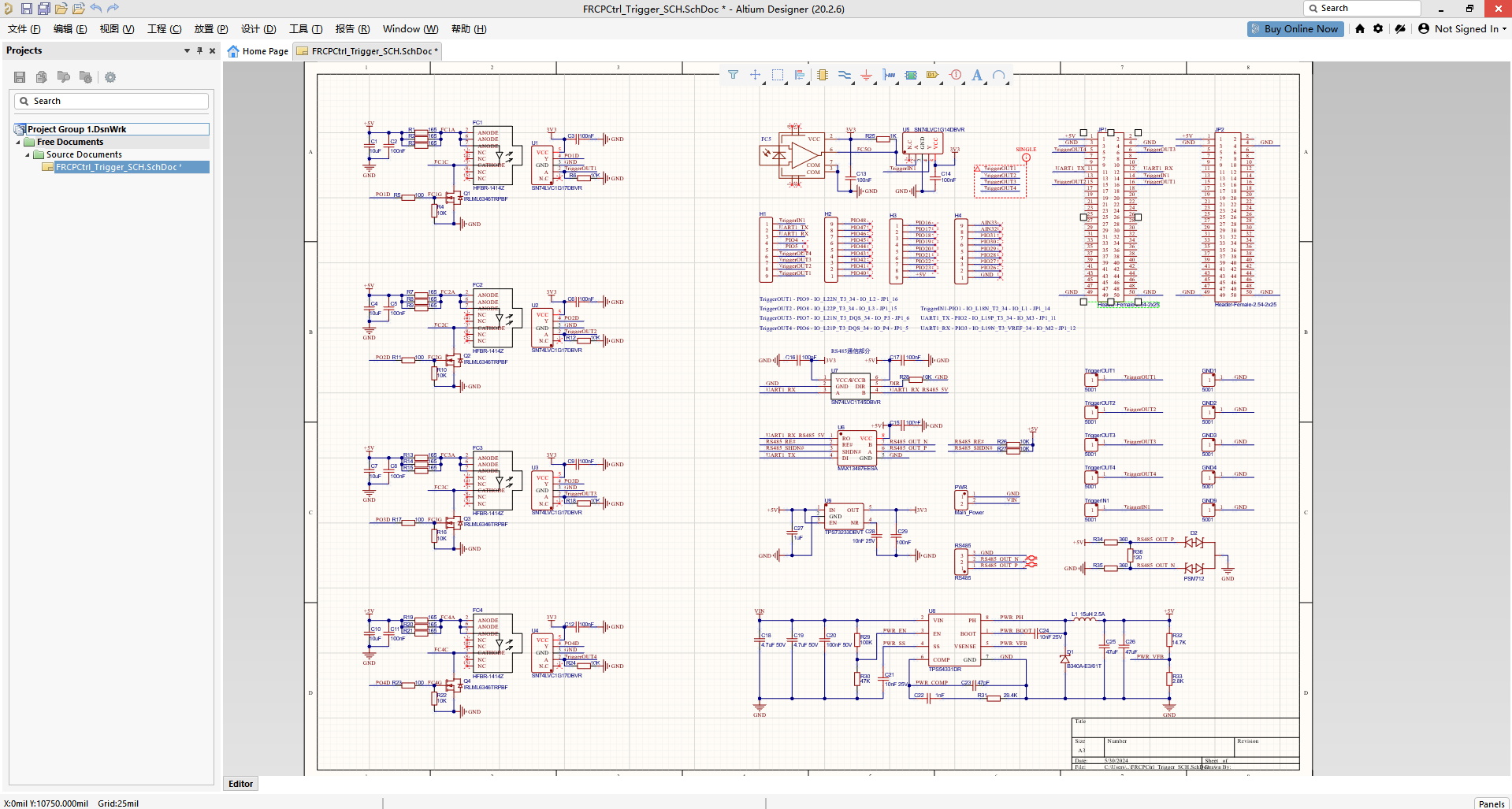Screen dimensions: 1512x809
Task: Click the Projects panel explore folder icon
Action: point(64,77)
